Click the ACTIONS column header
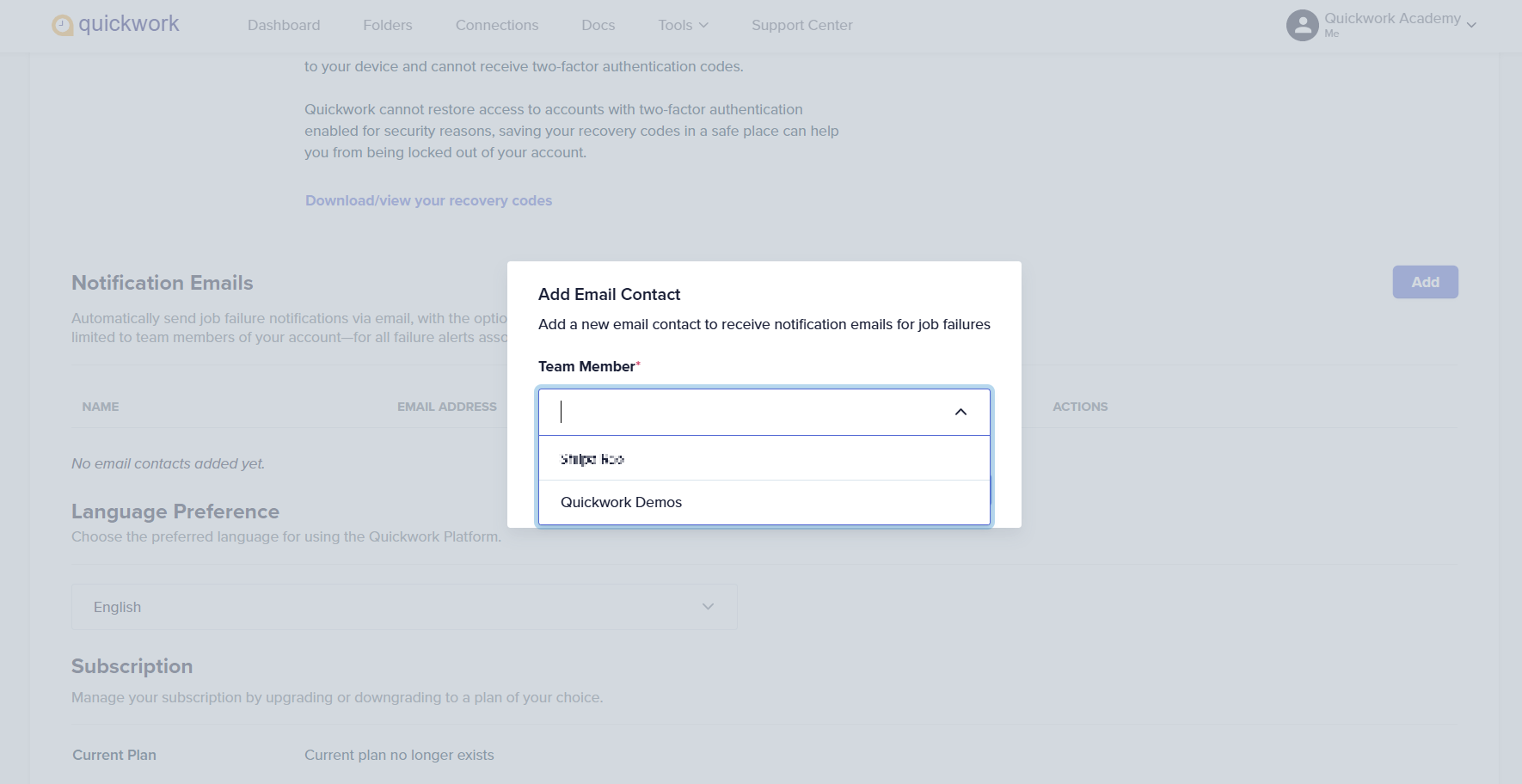Screen dimensions: 1522x784 coord(1080,407)
